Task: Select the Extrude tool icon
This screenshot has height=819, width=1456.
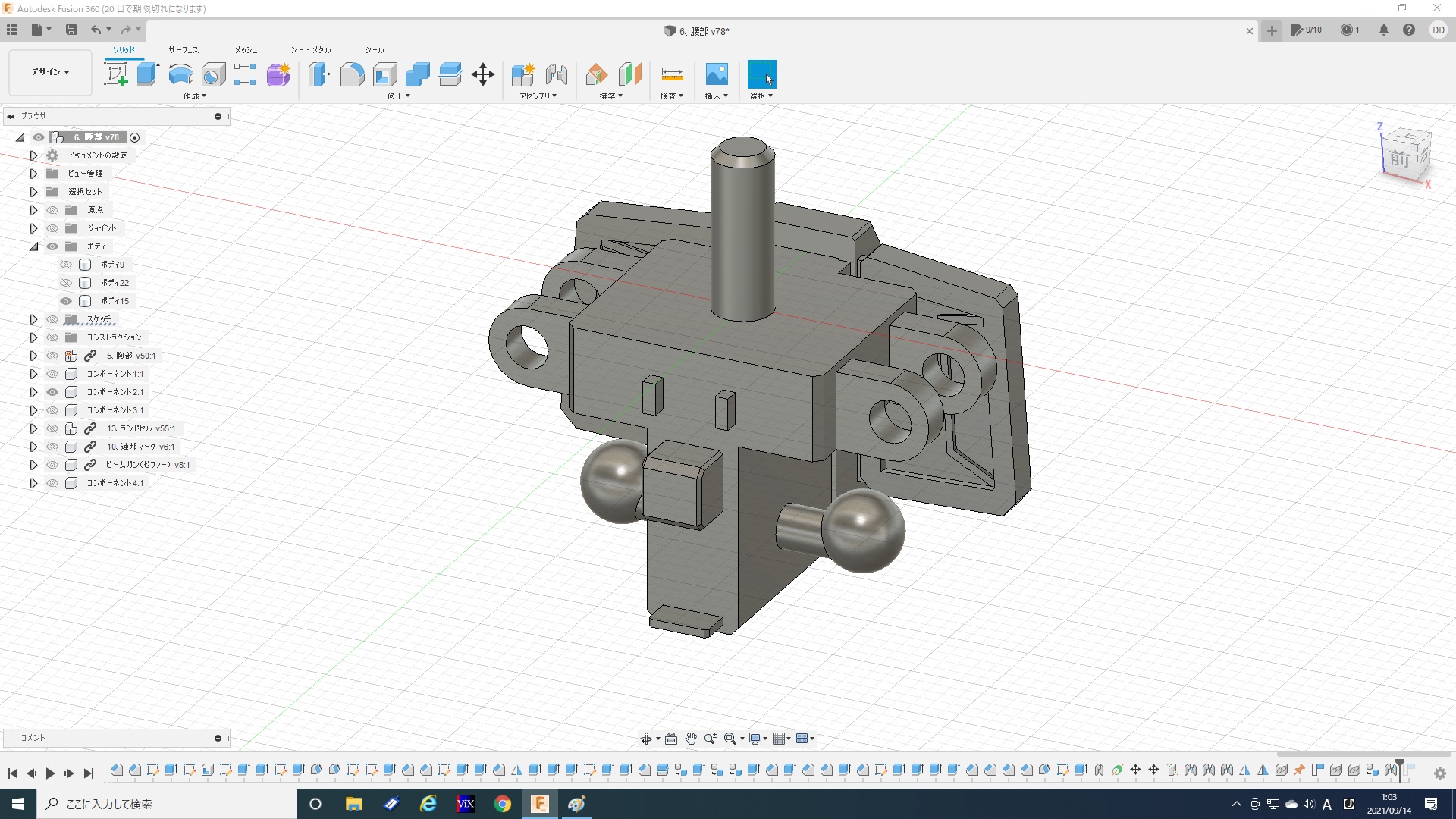Action: (148, 74)
